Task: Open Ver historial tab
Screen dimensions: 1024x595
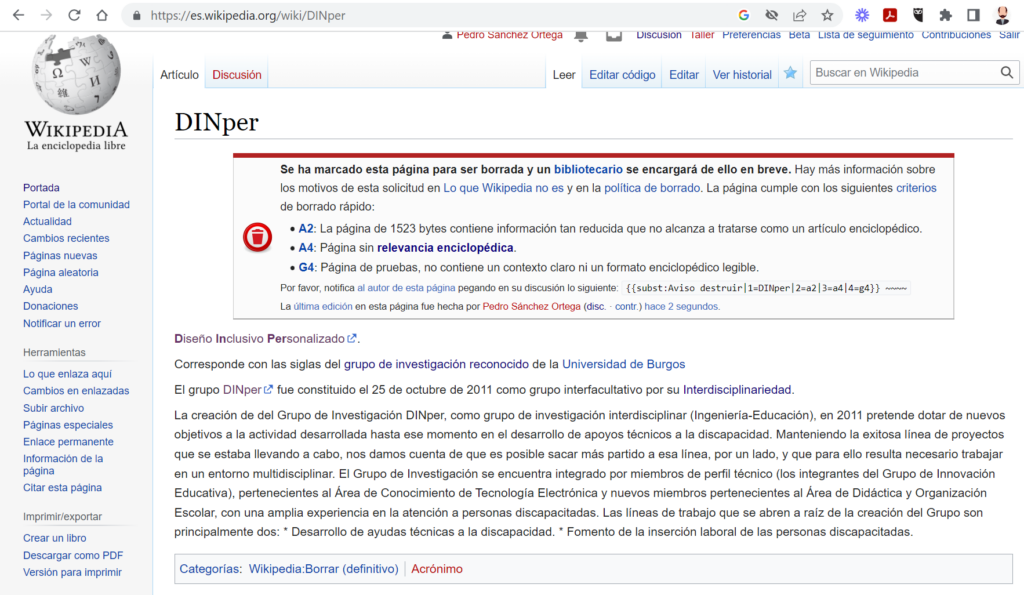Action: (x=742, y=74)
